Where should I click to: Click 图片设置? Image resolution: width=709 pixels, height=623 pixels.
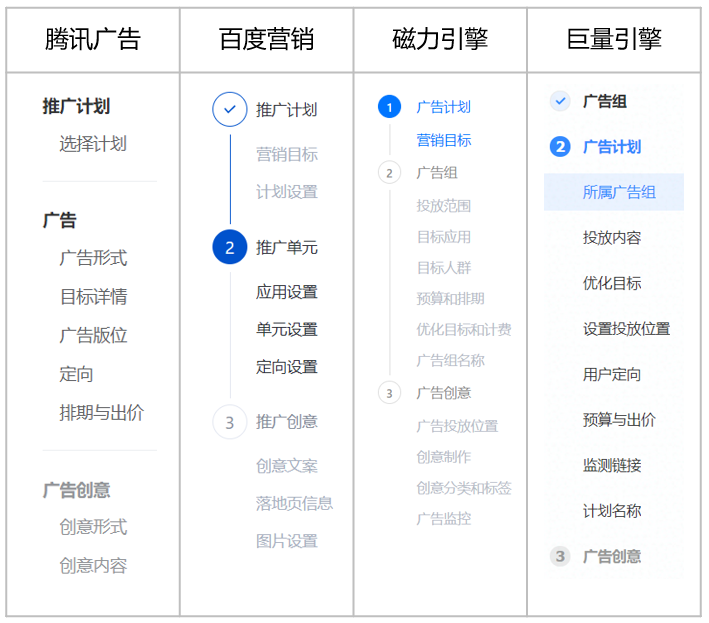click(x=287, y=541)
